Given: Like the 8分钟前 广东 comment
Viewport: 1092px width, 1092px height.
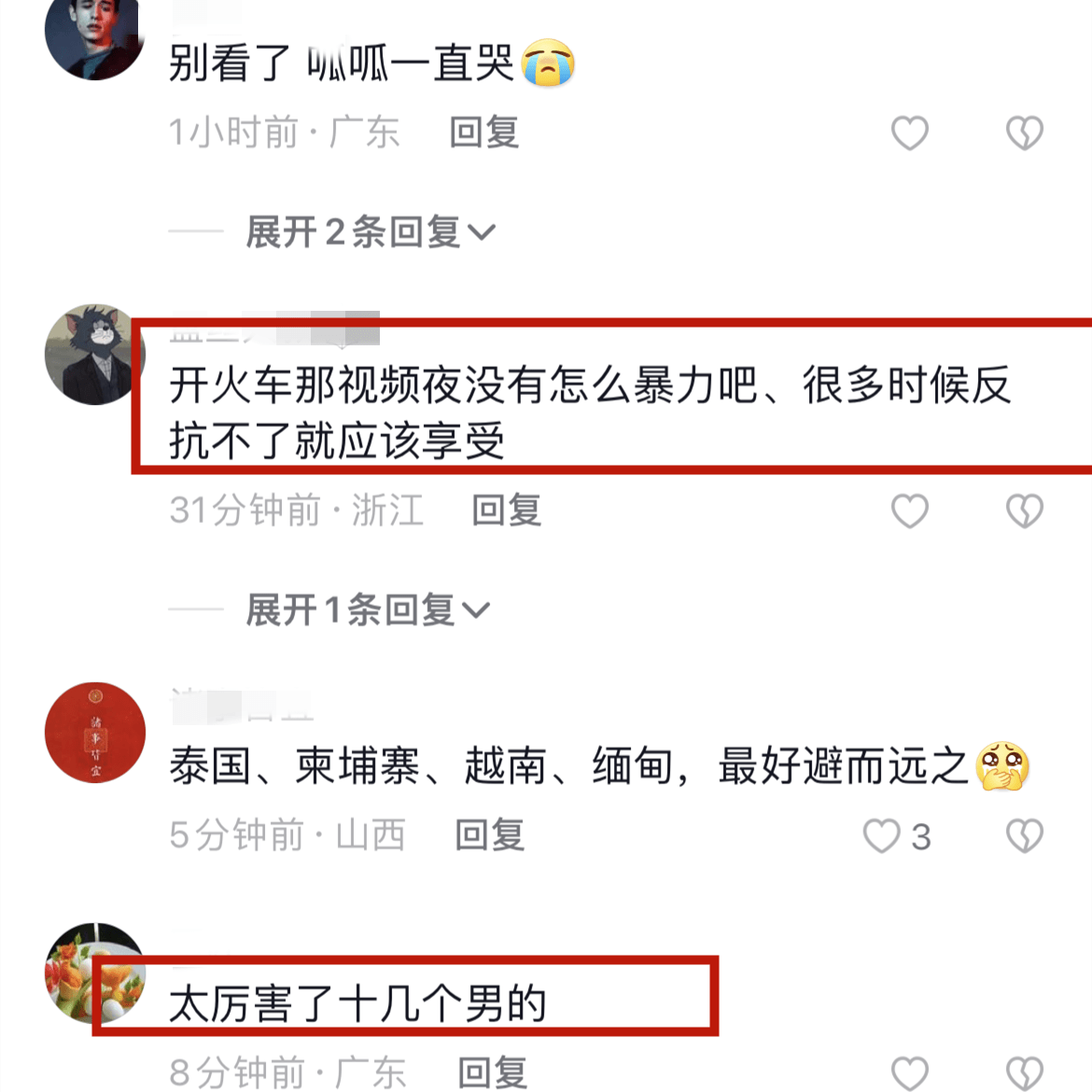Looking at the screenshot, I should (910, 1073).
